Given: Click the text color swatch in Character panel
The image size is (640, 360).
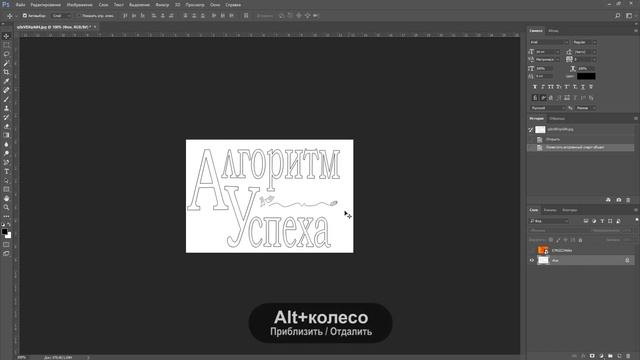Looking at the screenshot, I should 586,76.
